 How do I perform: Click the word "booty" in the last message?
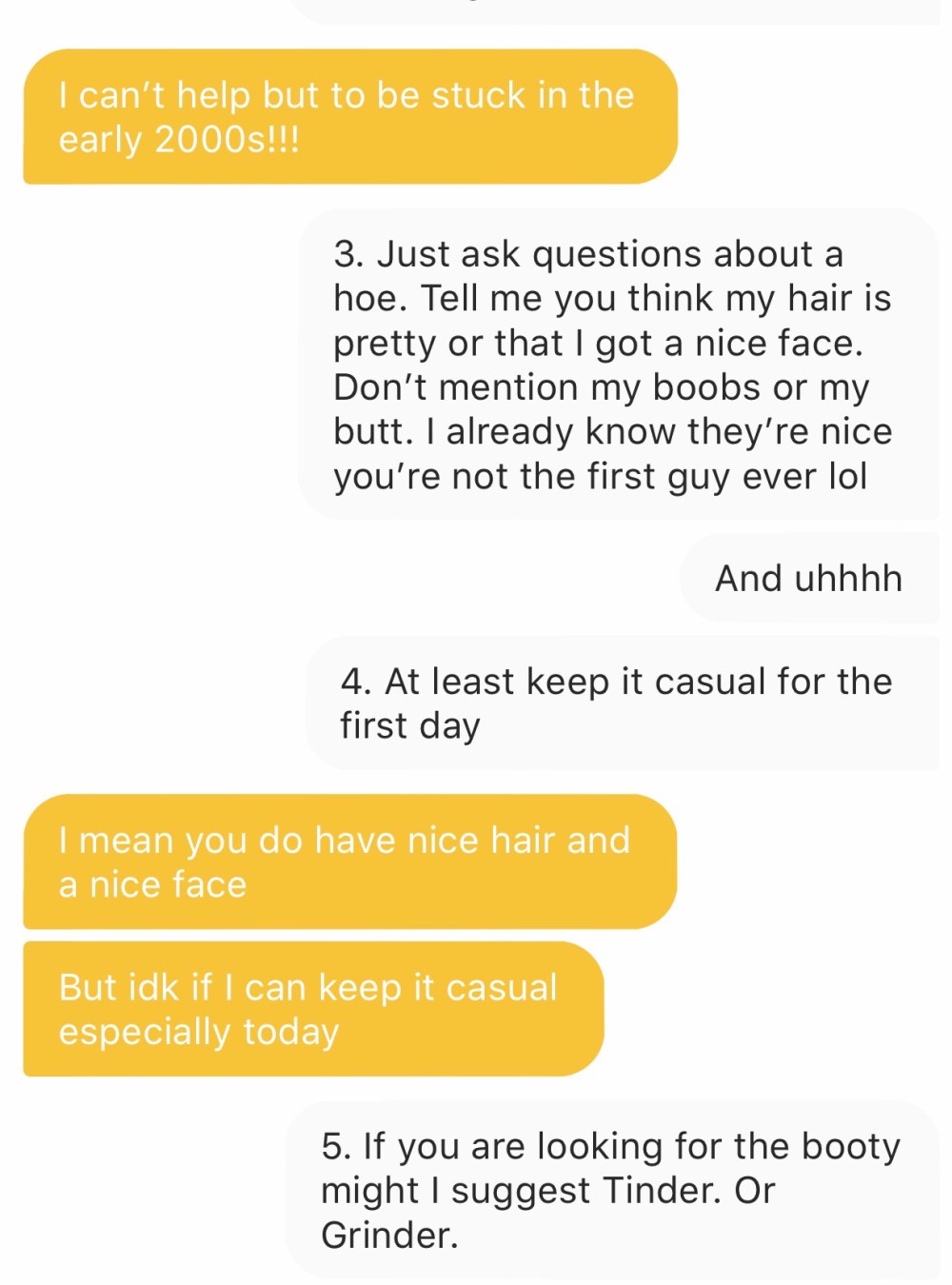pos(850,1146)
